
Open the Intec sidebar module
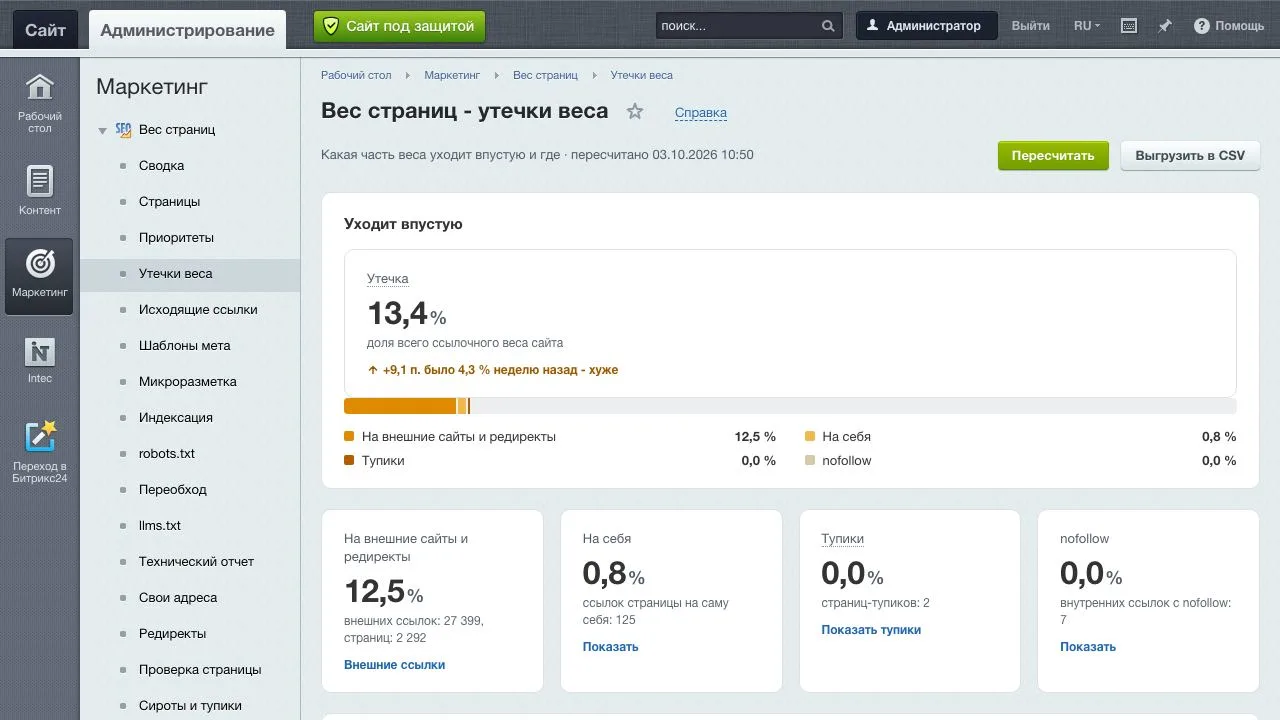(x=39, y=360)
